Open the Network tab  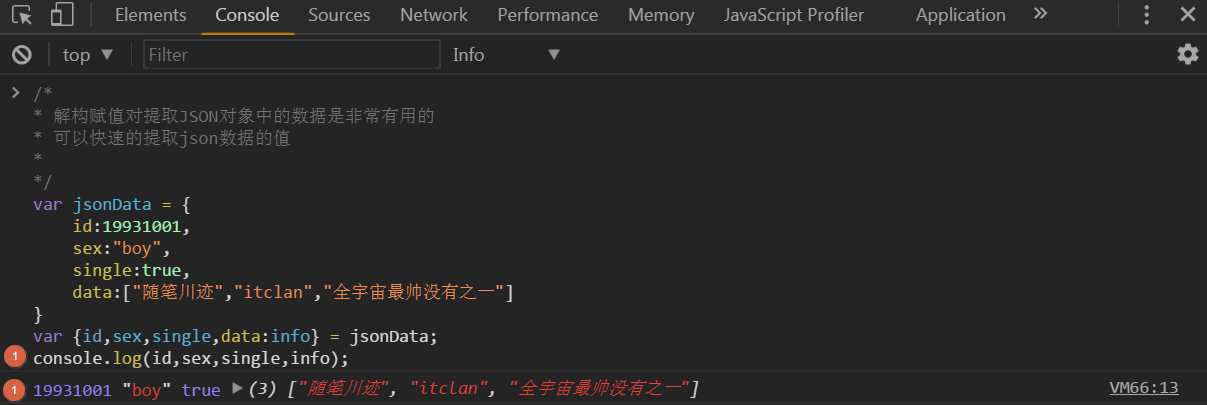[433, 15]
